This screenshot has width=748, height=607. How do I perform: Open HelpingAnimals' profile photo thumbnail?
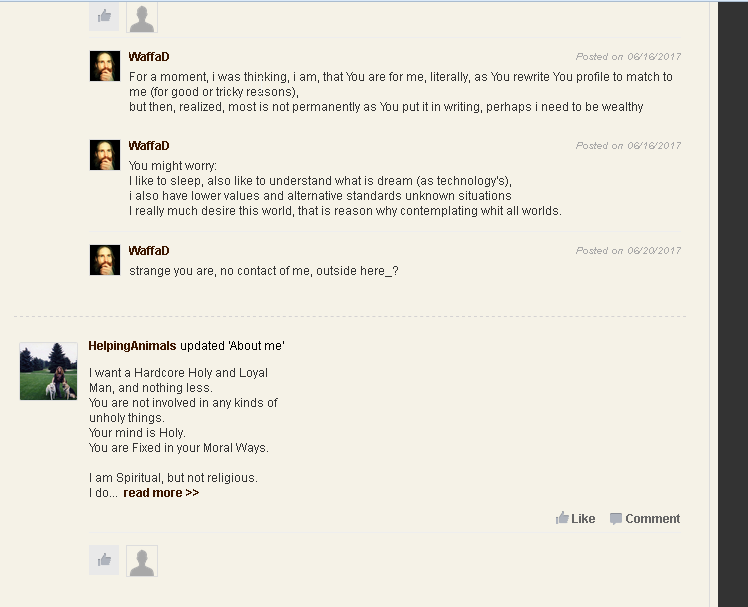(x=48, y=371)
